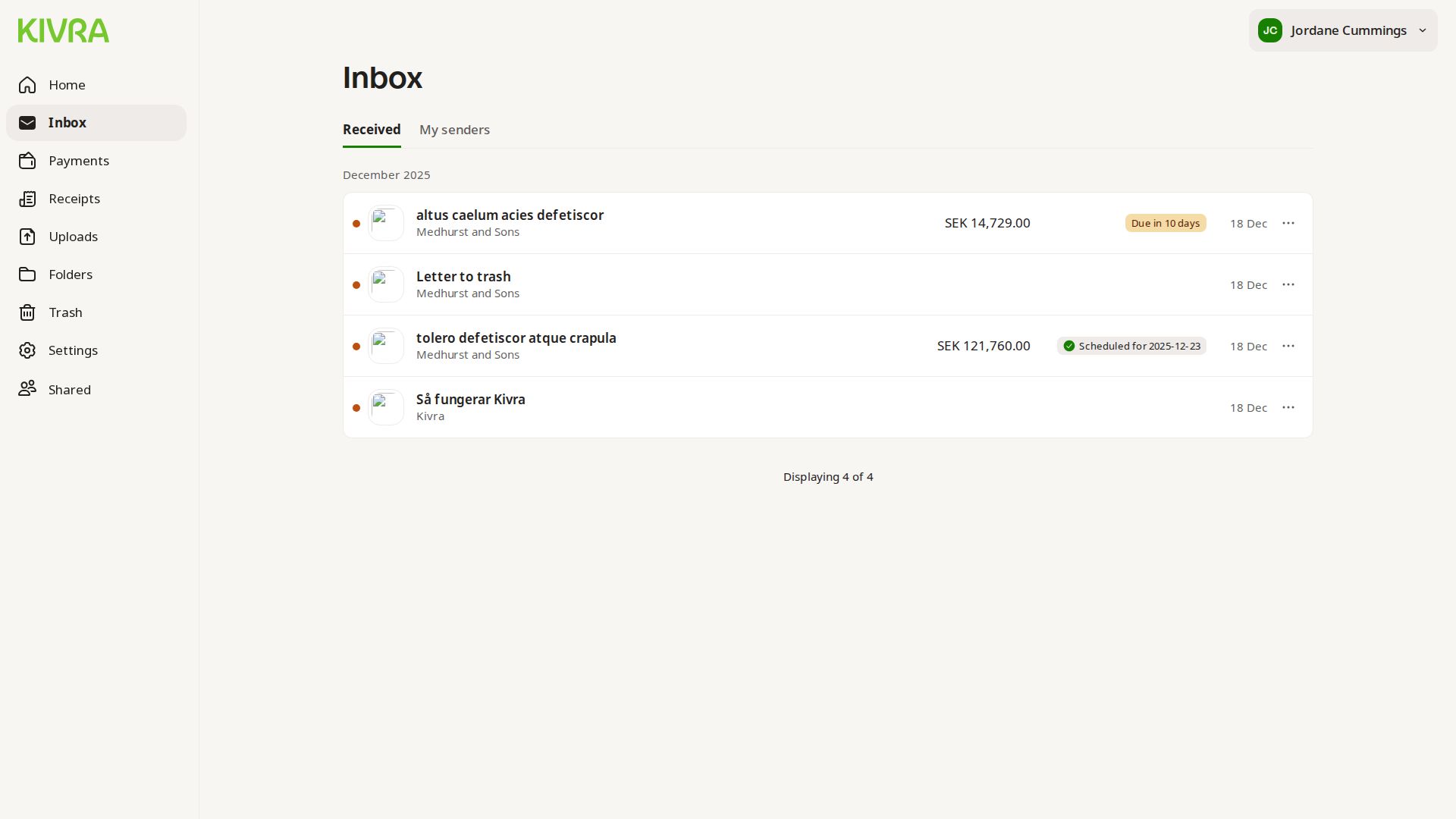Open the Inbox menu item
1456x819 pixels.
(67, 123)
